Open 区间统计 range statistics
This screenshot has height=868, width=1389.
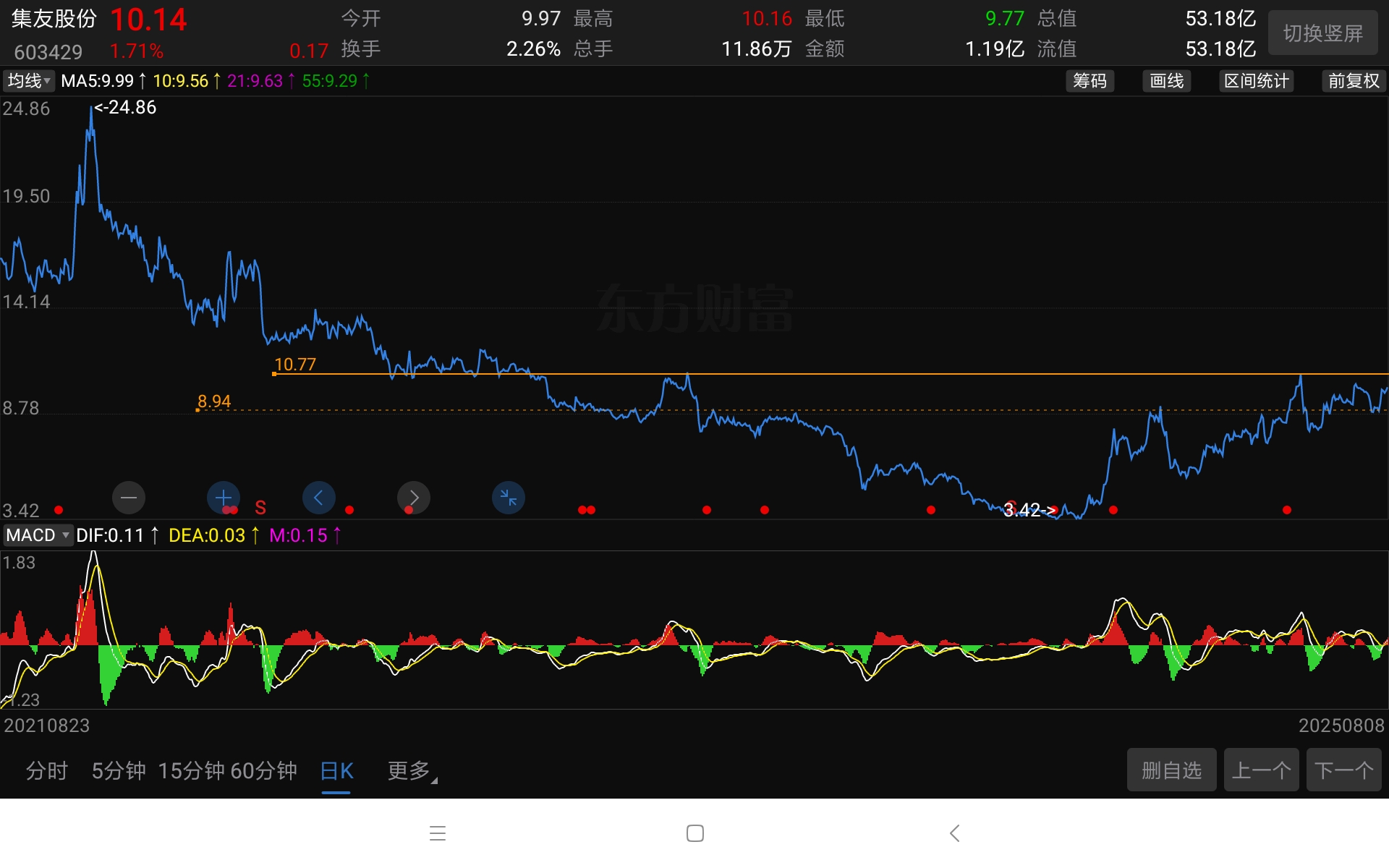click(x=1257, y=81)
